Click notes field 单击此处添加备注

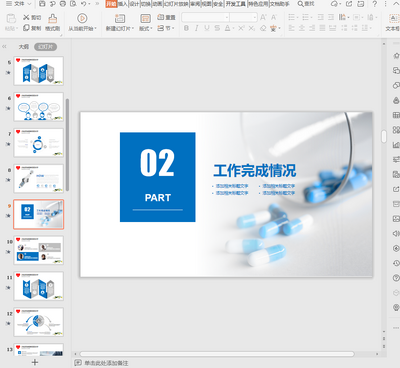106,363
